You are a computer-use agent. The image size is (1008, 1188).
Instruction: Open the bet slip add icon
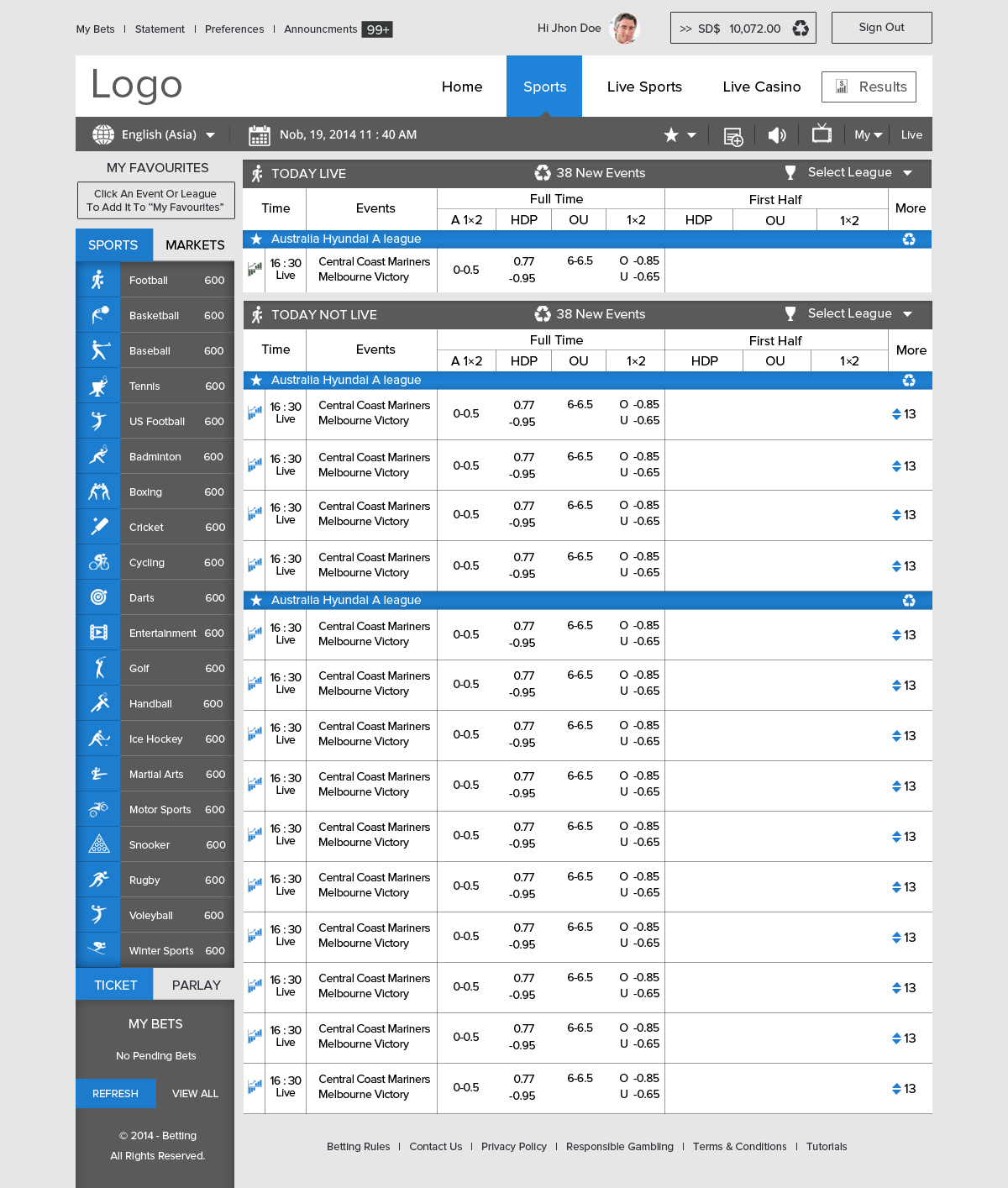coord(732,136)
